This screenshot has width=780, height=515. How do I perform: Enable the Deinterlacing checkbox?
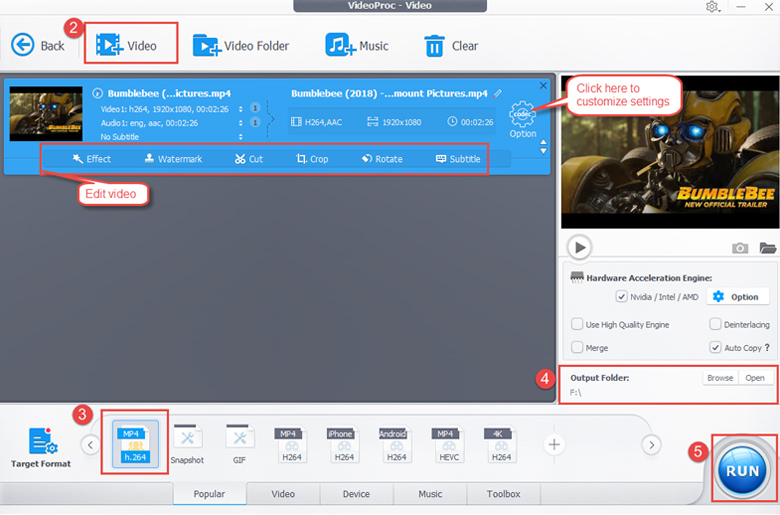pos(715,324)
